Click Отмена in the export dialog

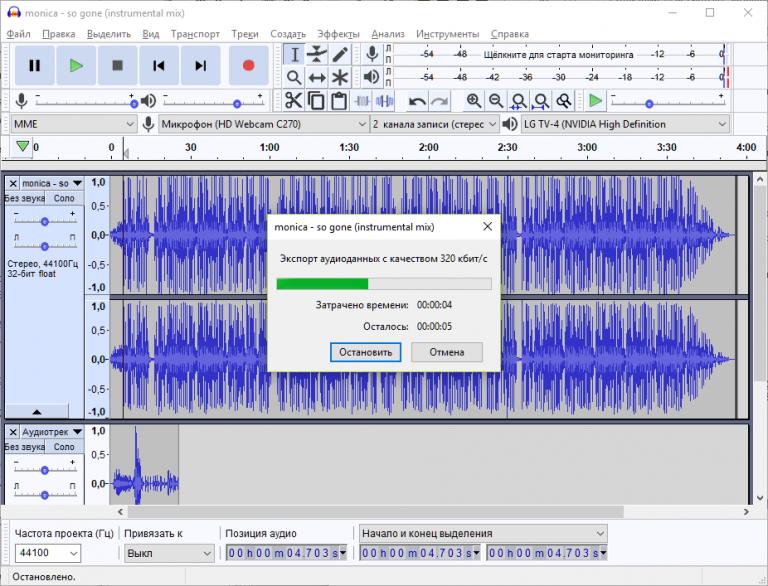[447, 352]
